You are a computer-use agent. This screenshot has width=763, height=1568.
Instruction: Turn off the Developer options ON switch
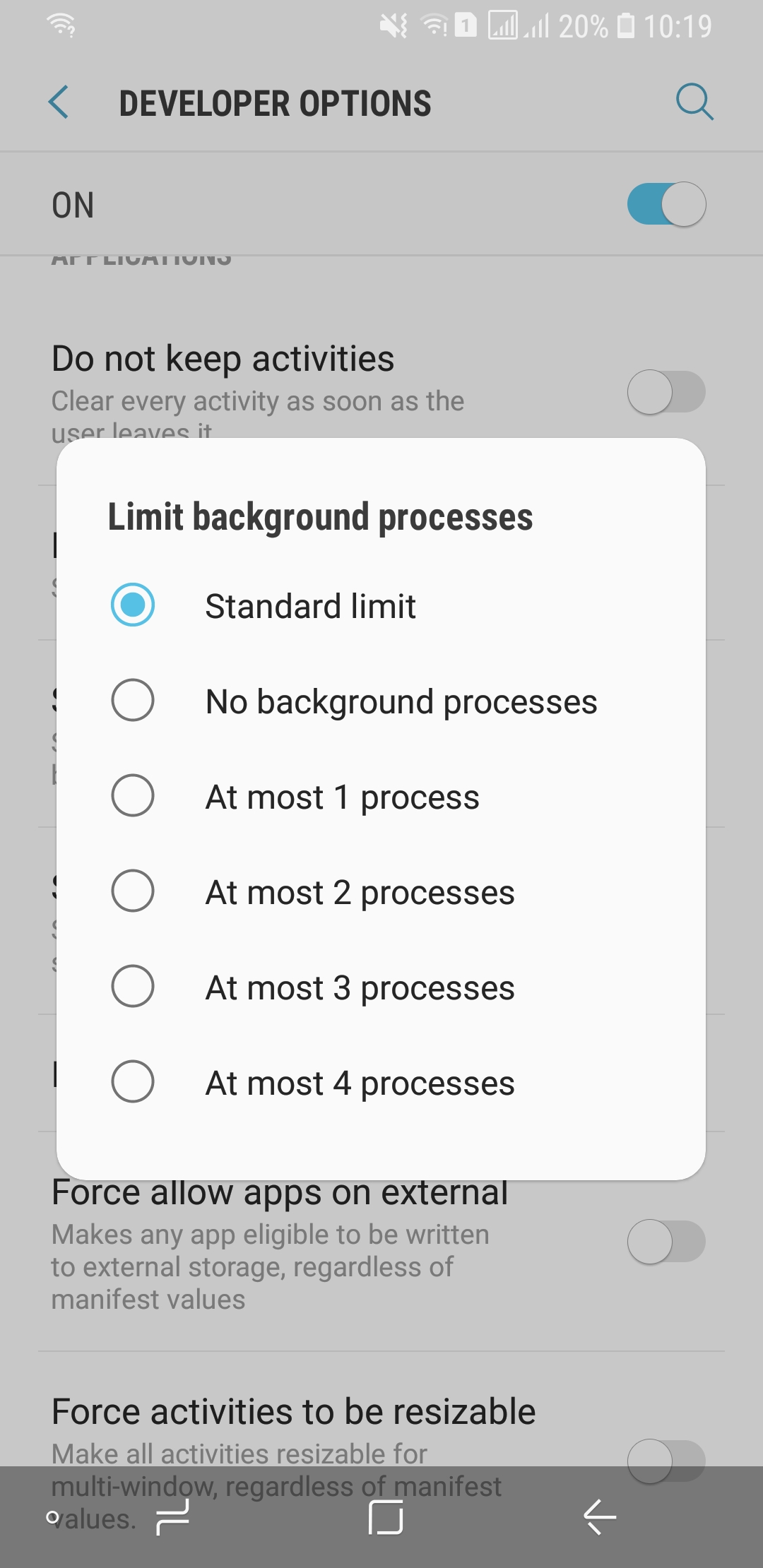(667, 204)
